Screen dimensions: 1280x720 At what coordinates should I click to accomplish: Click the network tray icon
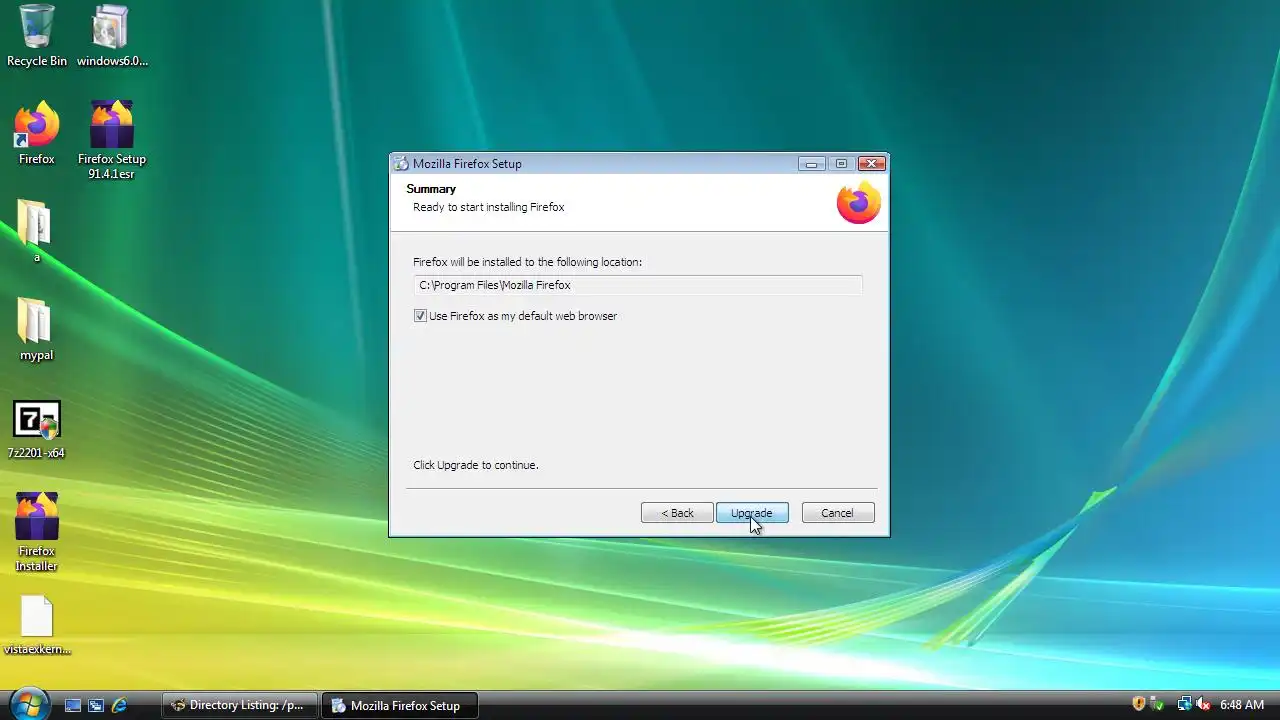(x=1184, y=704)
